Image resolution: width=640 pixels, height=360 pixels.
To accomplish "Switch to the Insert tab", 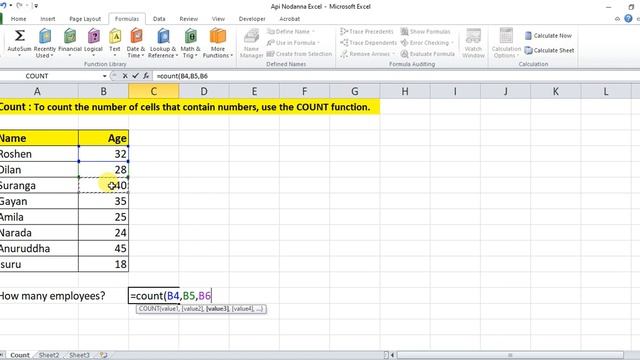I will coord(48,19).
